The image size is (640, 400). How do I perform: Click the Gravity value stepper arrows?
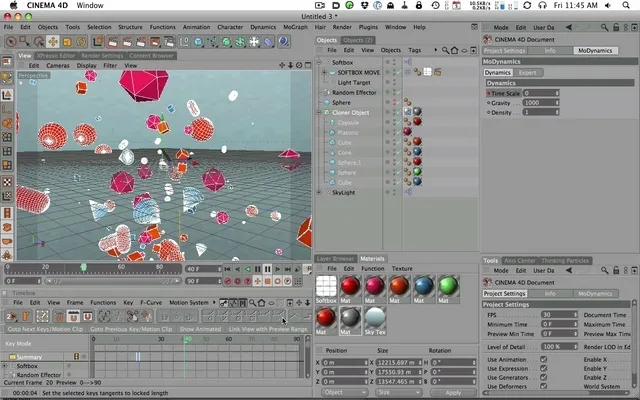click(557, 102)
